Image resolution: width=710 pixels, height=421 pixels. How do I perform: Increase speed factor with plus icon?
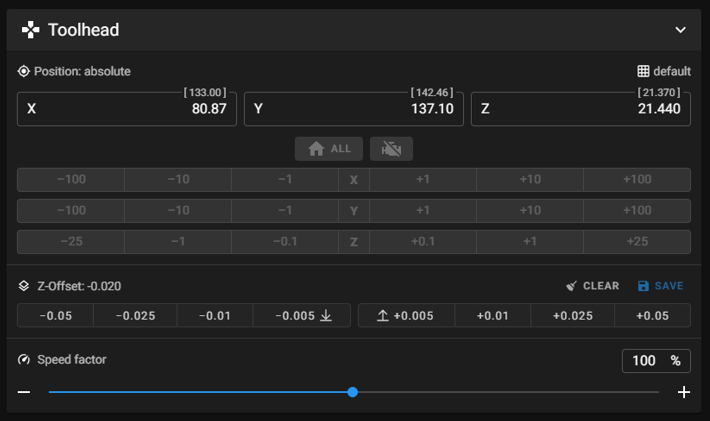click(684, 392)
